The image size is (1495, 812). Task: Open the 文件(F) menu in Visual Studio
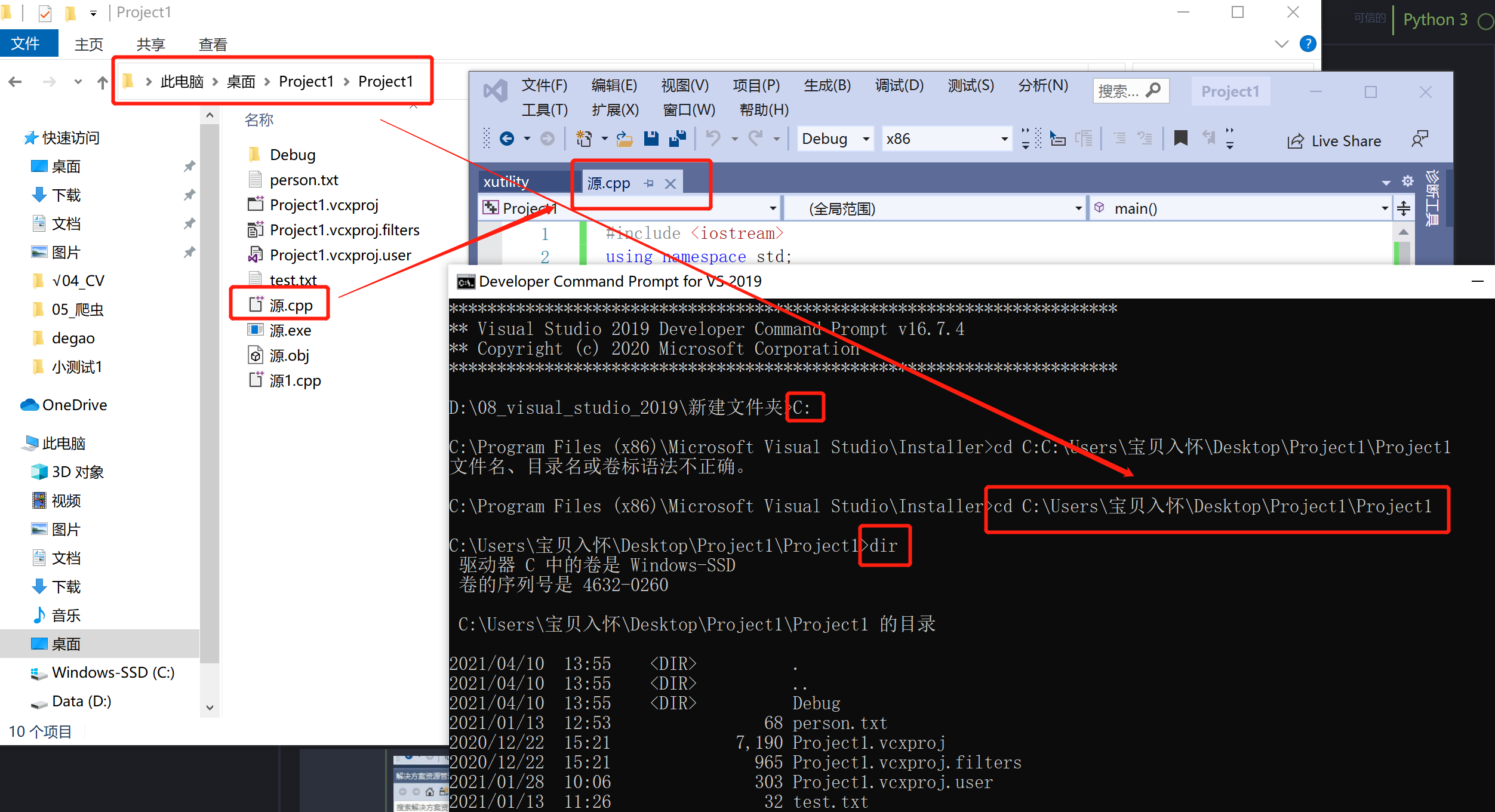click(x=544, y=85)
